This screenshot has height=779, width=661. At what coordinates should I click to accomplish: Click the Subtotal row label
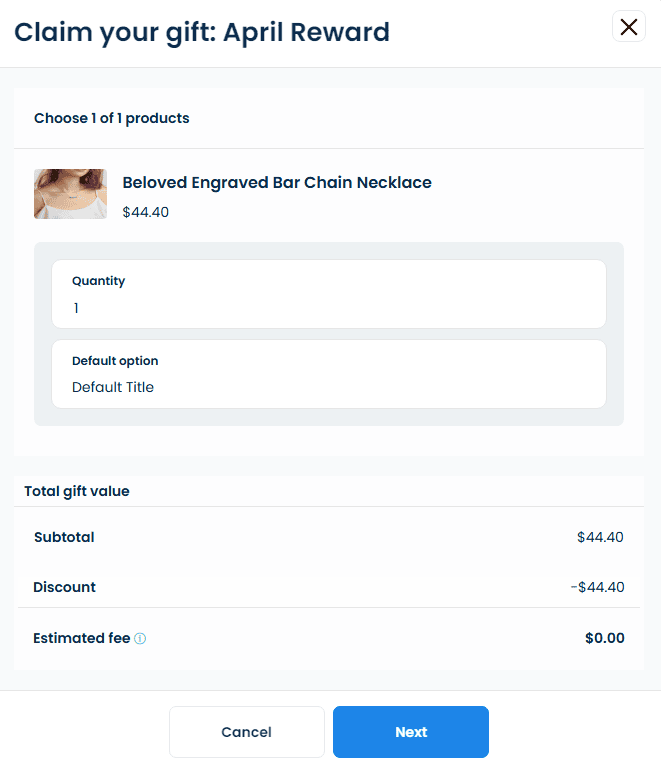(64, 537)
